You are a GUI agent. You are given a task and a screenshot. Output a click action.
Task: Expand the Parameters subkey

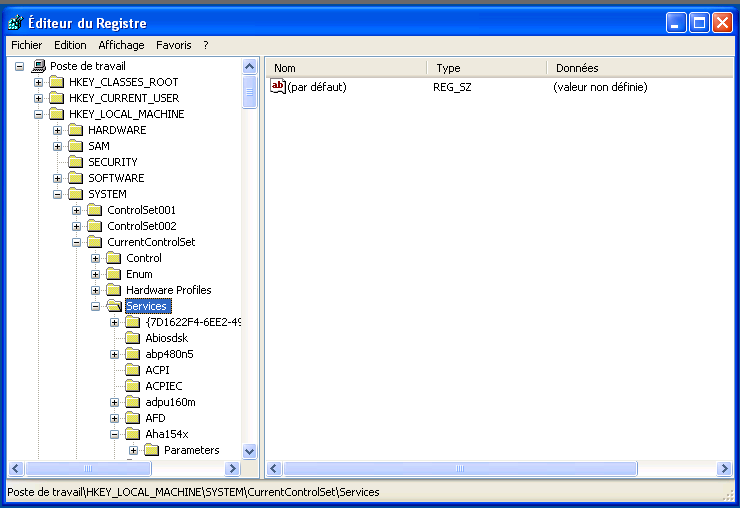tap(134, 450)
